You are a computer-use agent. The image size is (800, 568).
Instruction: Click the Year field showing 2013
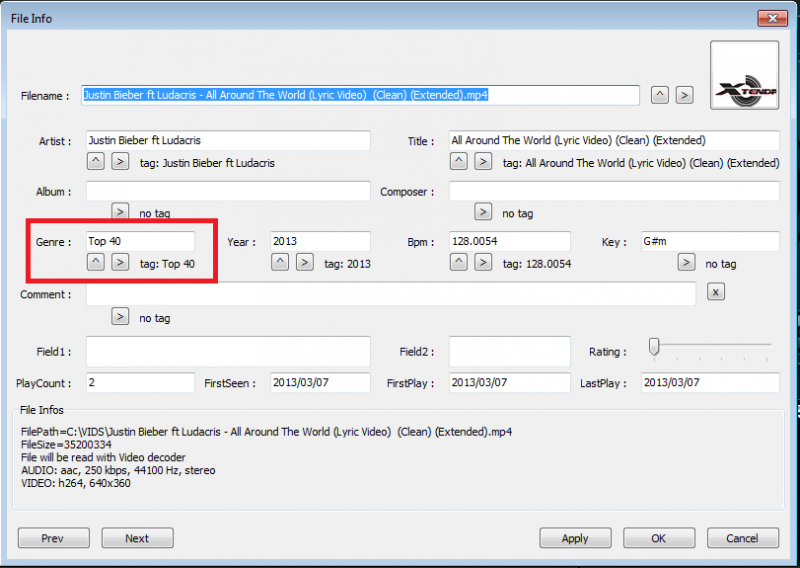click(320, 241)
